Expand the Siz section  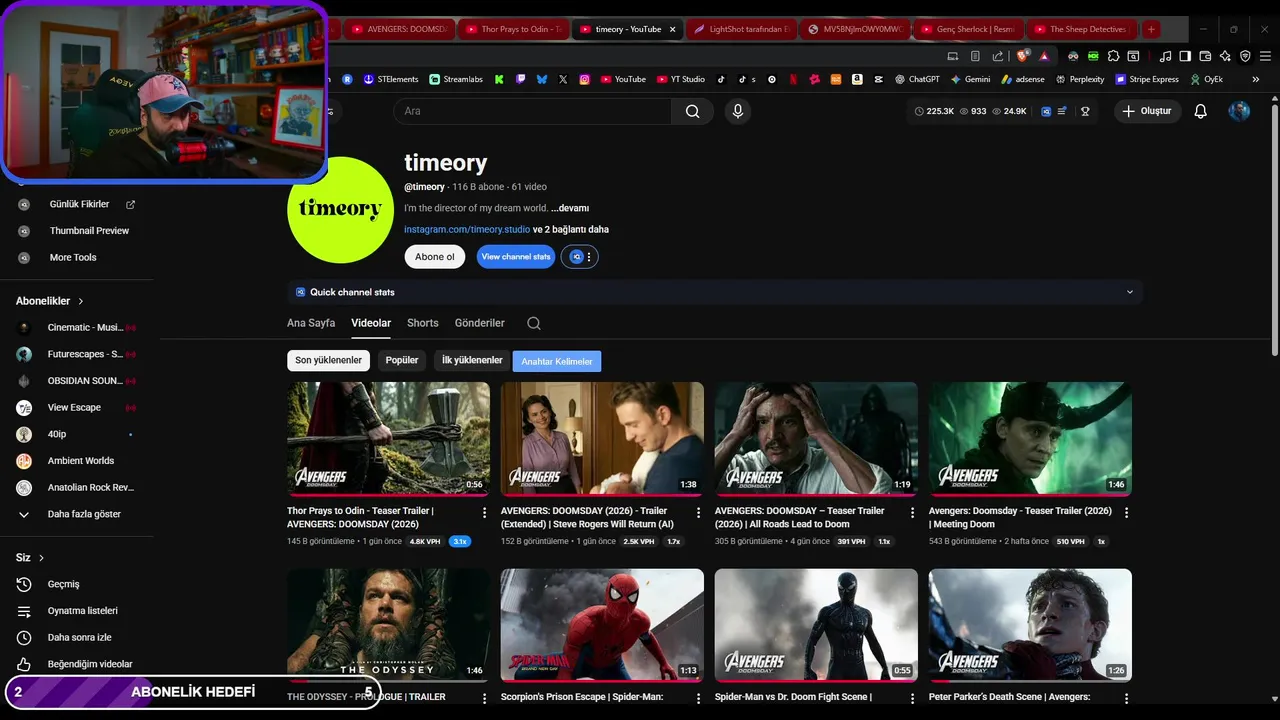[x=30, y=558]
